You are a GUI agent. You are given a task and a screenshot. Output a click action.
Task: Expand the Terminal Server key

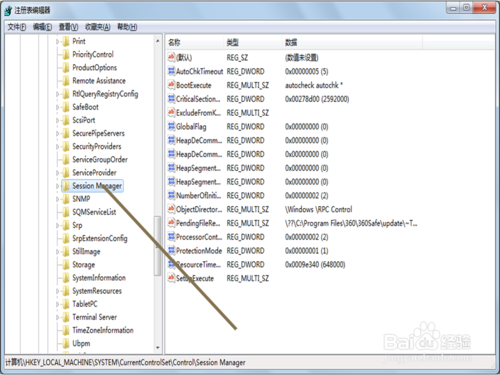tap(57, 317)
